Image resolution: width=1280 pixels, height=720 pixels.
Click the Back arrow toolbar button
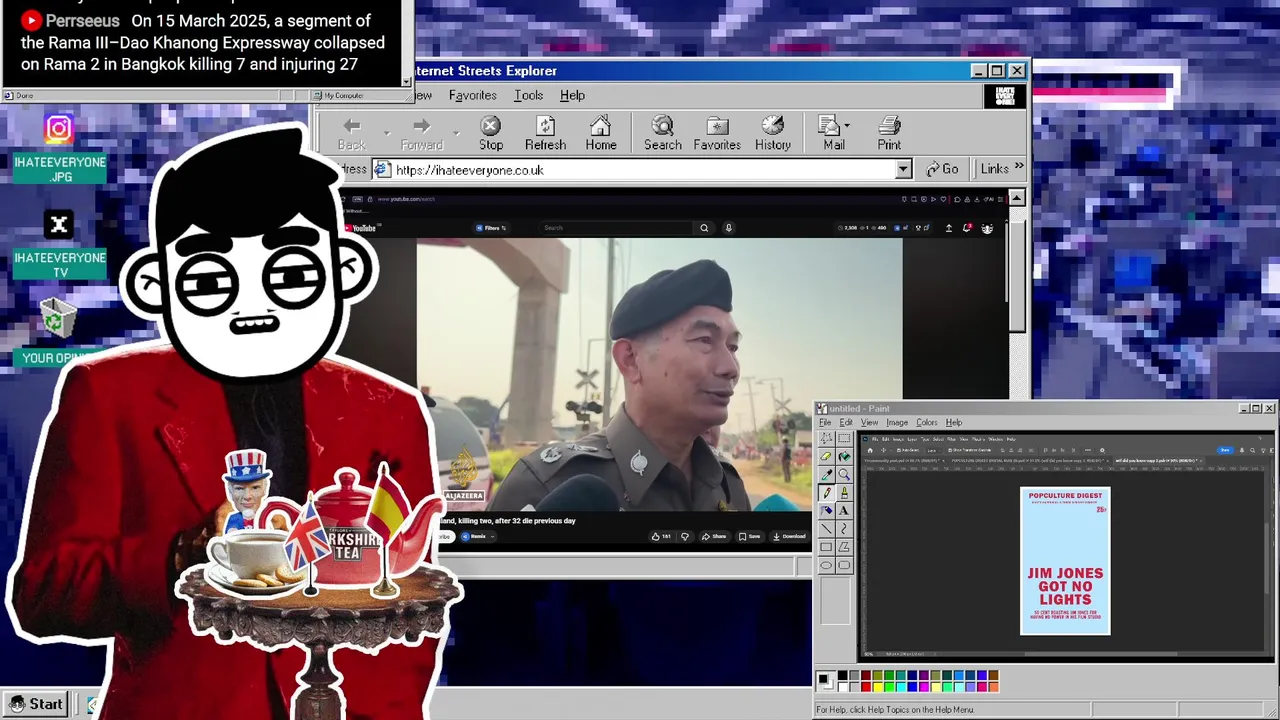(351, 133)
